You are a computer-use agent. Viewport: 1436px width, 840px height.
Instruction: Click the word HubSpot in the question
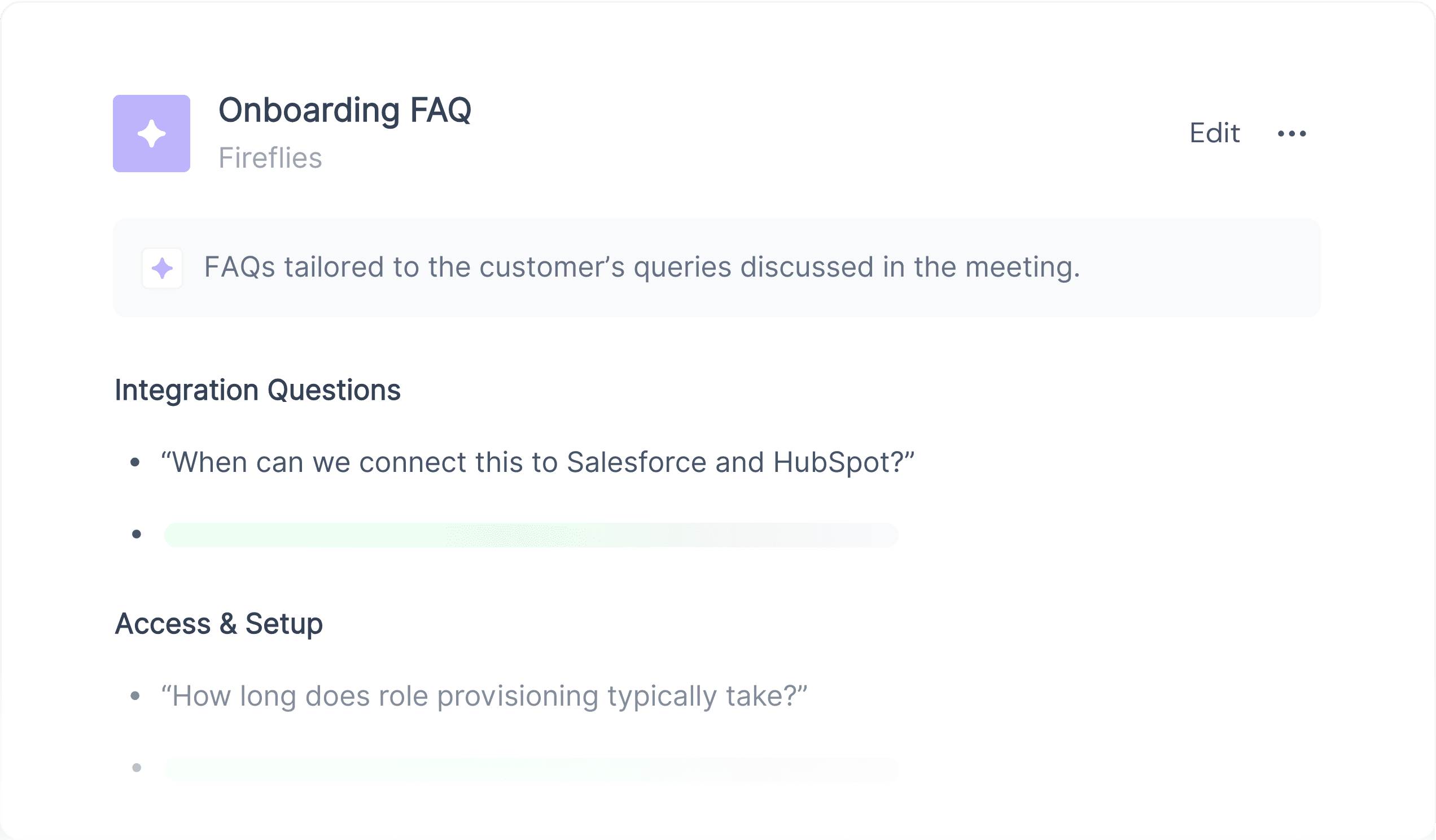pos(830,462)
